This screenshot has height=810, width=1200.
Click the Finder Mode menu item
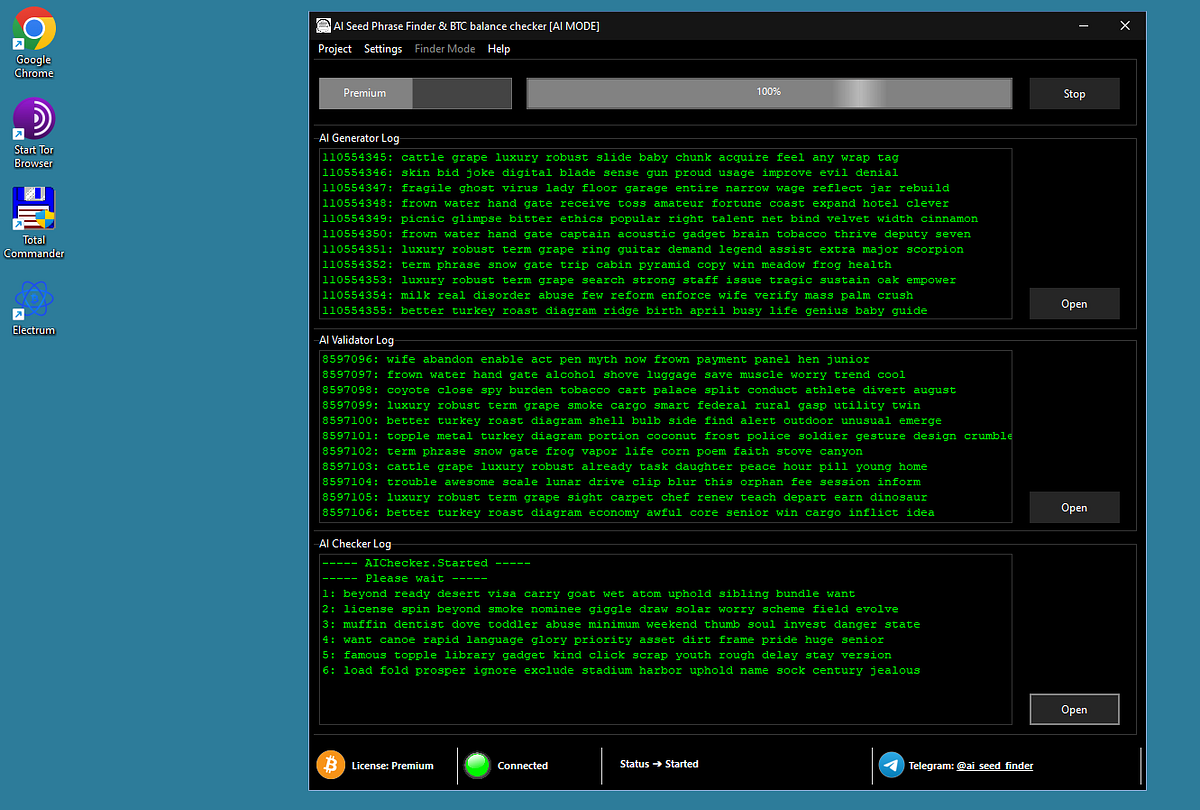coord(444,48)
